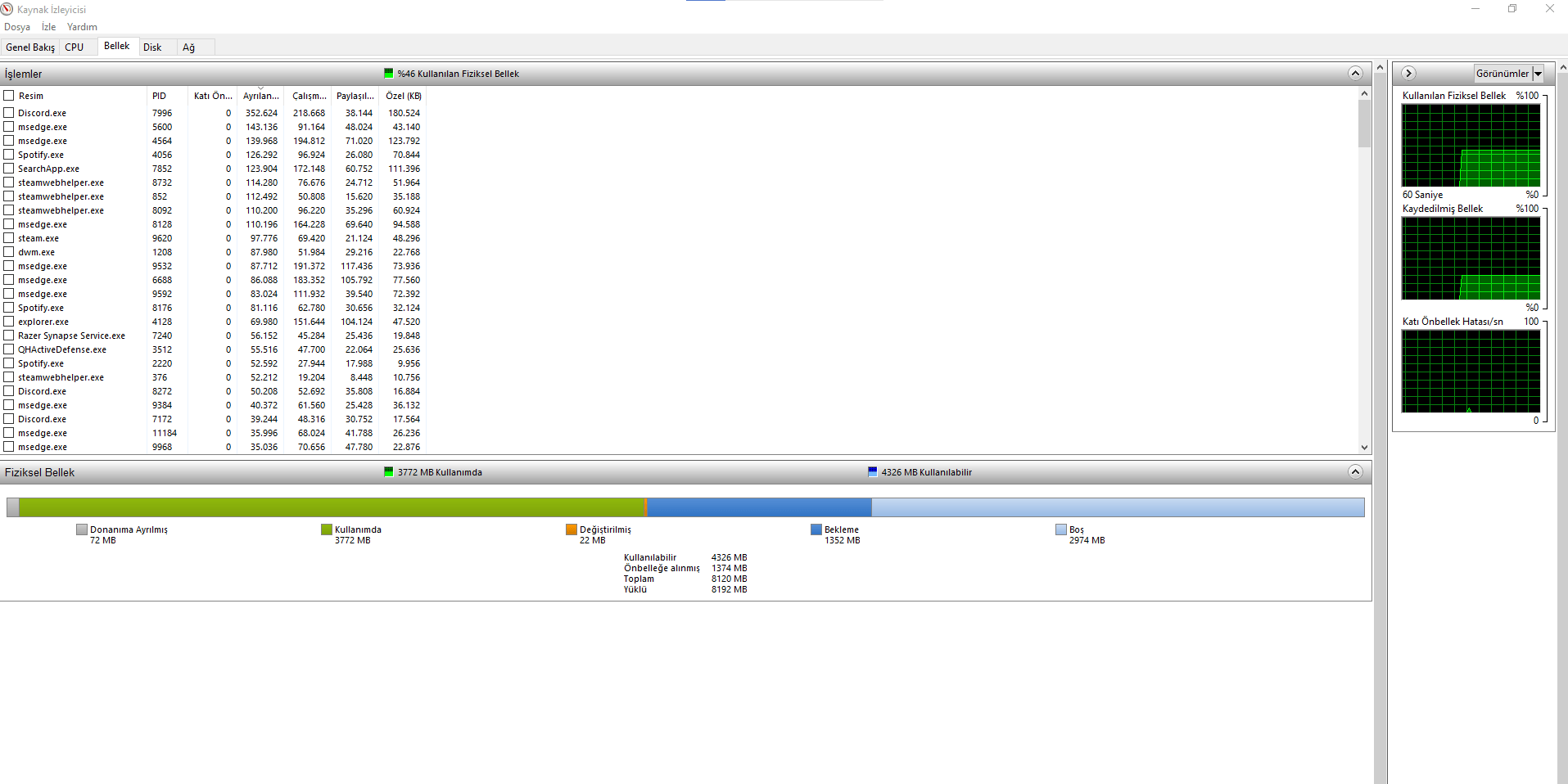This screenshot has width=1568, height=784.
Task: Collapse the graphs pane with arrow button
Action: pos(1408,74)
